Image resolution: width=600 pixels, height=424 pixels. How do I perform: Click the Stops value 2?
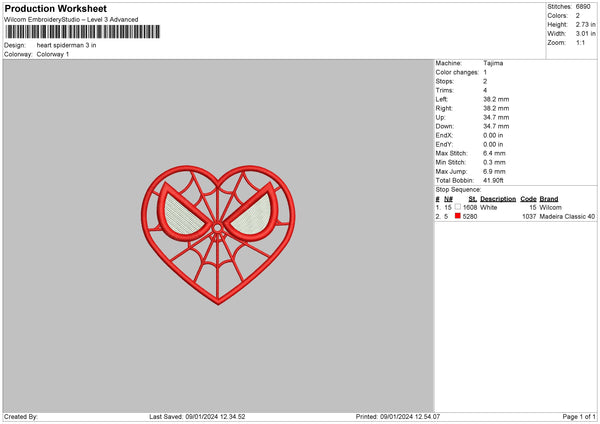485,81
